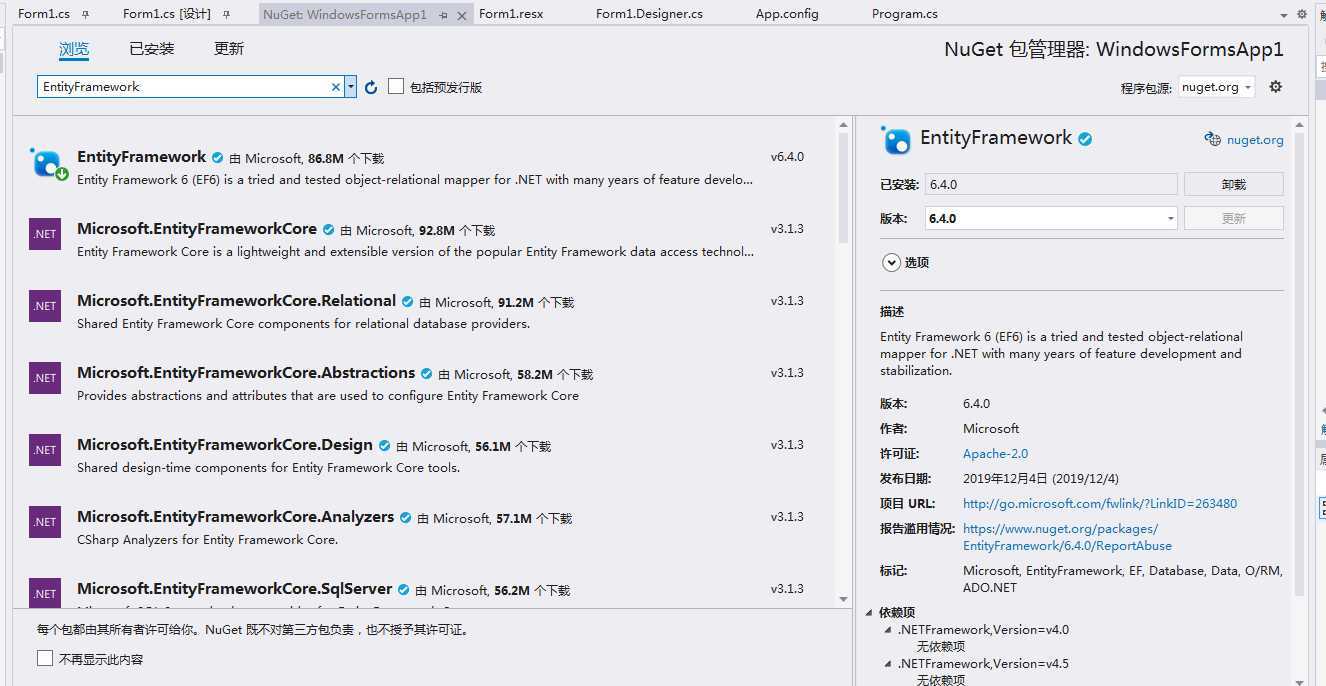Open the Form1.cs document tab
This screenshot has height=686, width=1326.
coord(44,14)
